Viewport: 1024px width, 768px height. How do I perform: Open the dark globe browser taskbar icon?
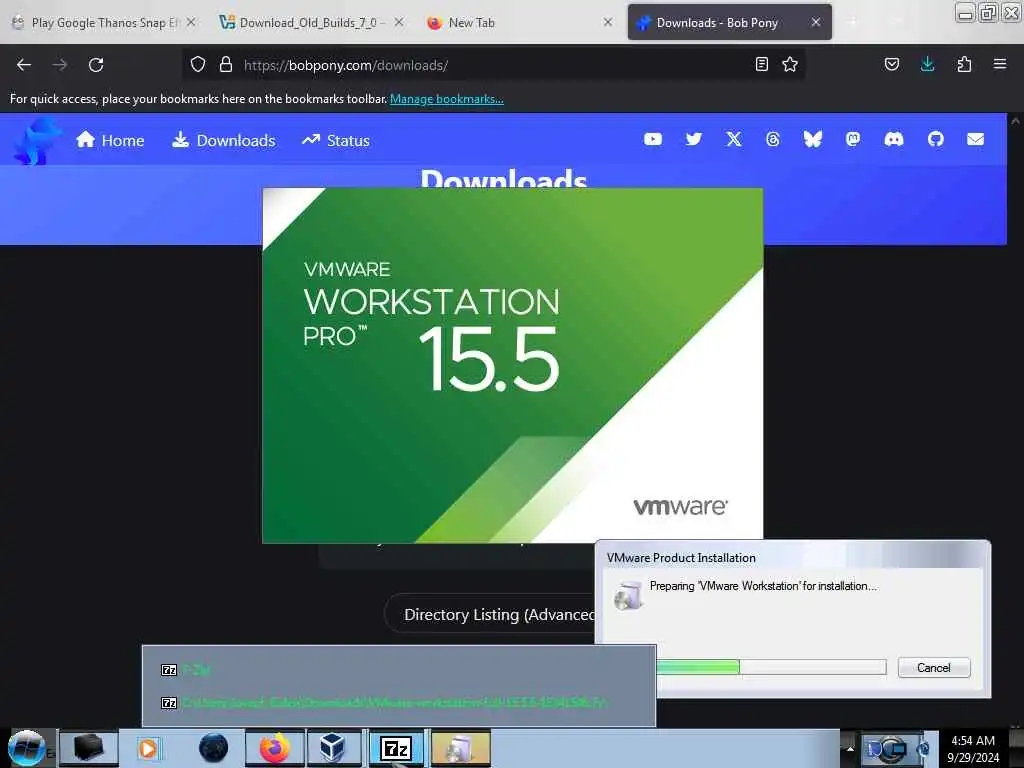[214, 748]
